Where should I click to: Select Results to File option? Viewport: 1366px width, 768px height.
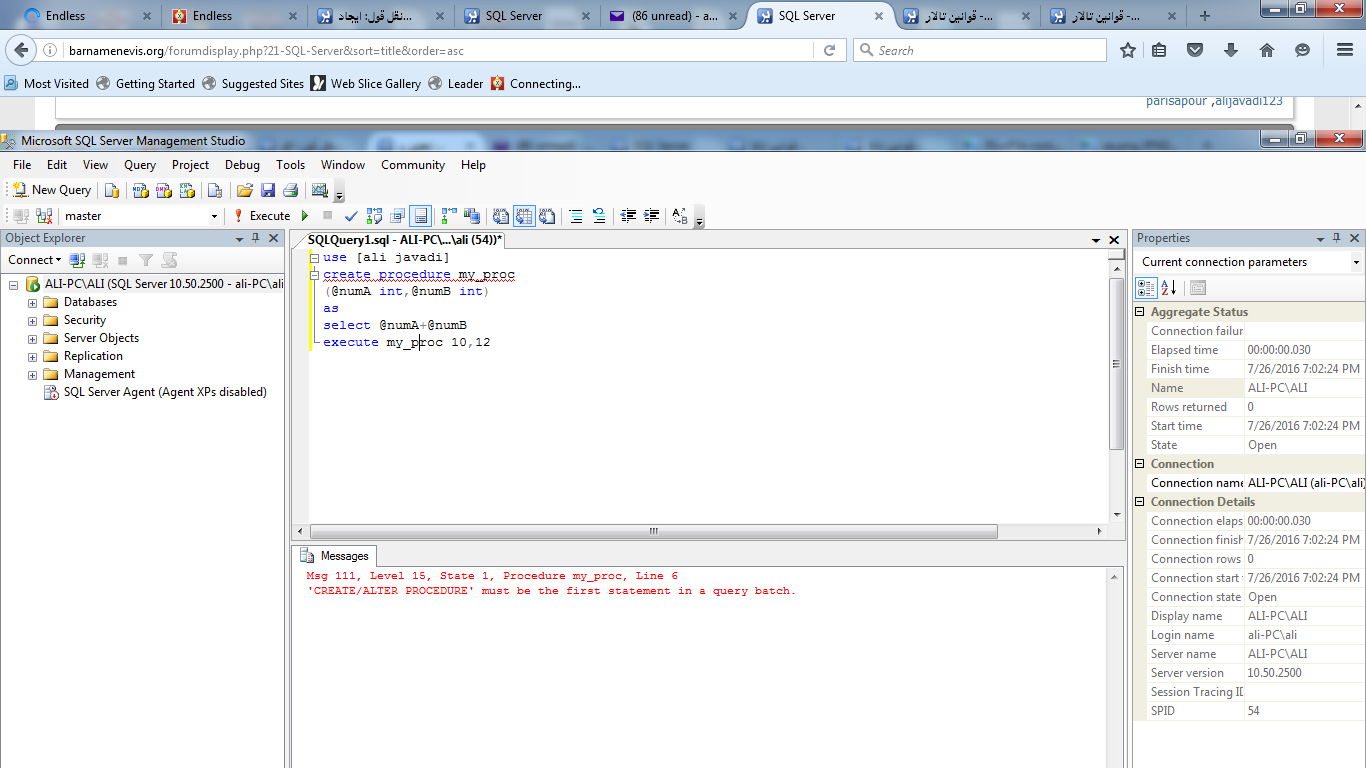pyautogui.click(x=547, y=216)
